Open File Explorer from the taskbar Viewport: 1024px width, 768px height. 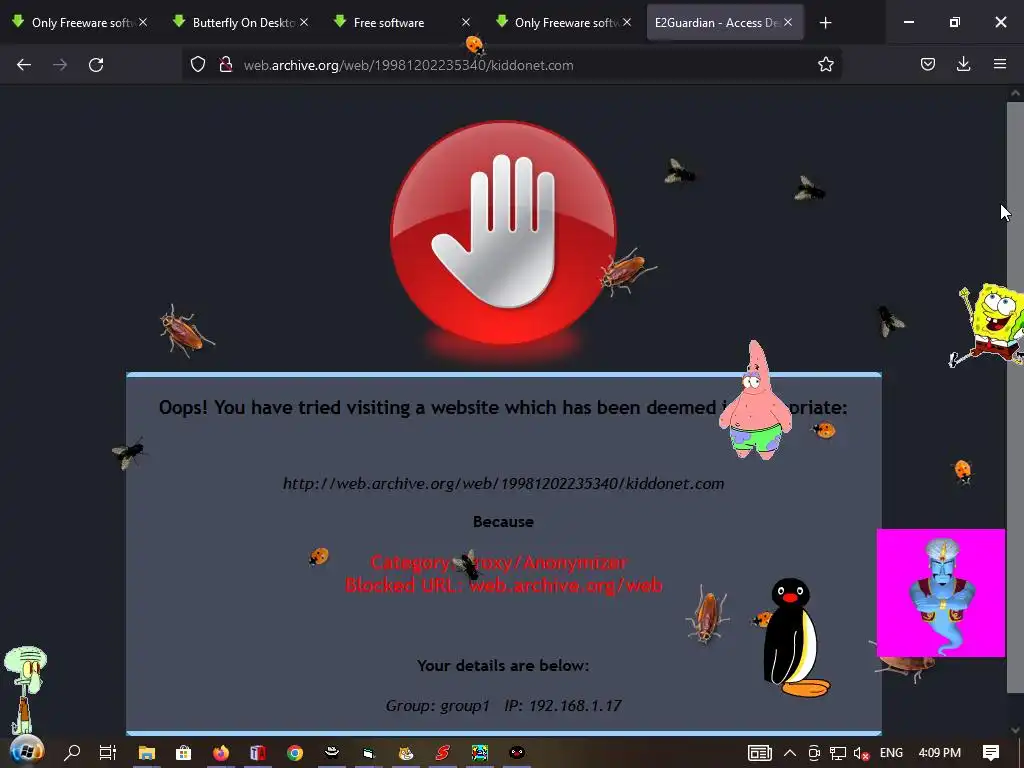click(146, 752)
